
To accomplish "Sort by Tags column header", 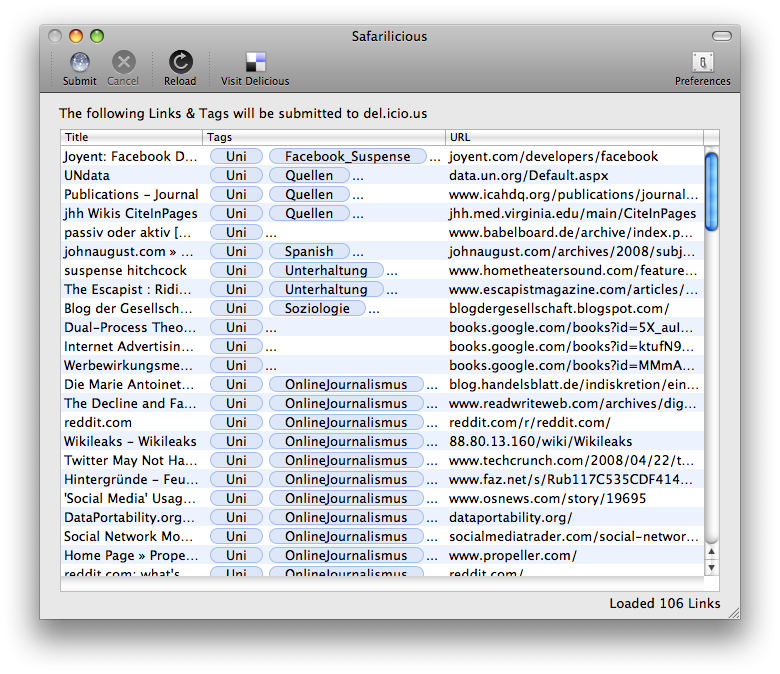I will 324,137.
